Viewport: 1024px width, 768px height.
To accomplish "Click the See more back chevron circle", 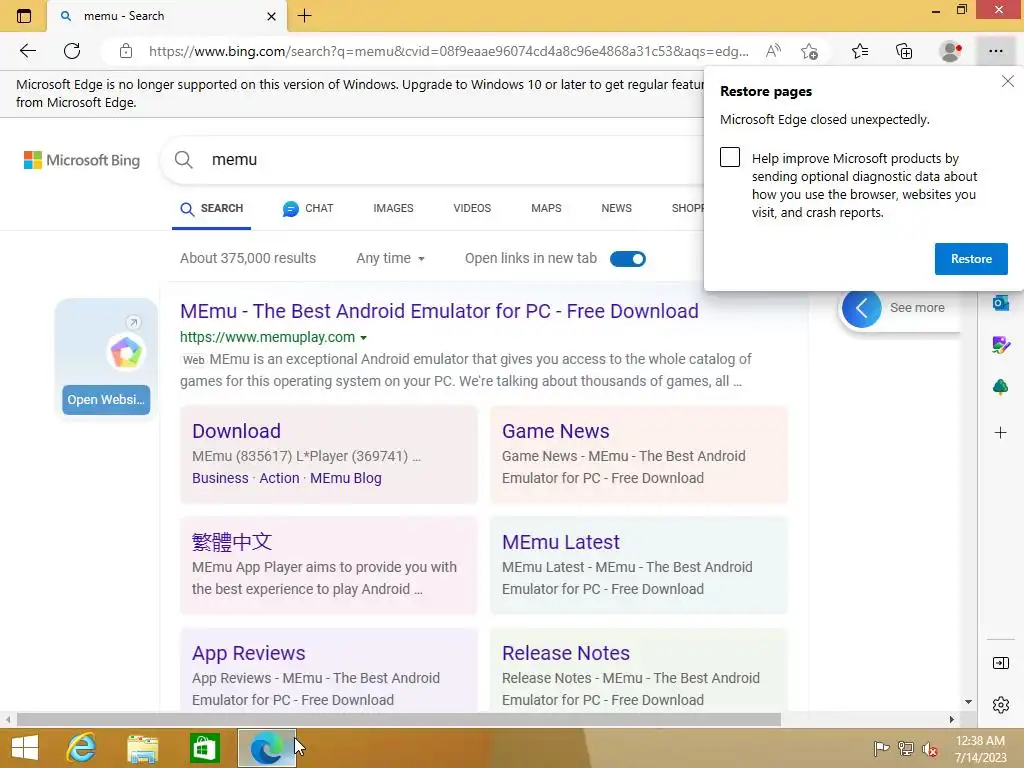I will click(861, 308).
